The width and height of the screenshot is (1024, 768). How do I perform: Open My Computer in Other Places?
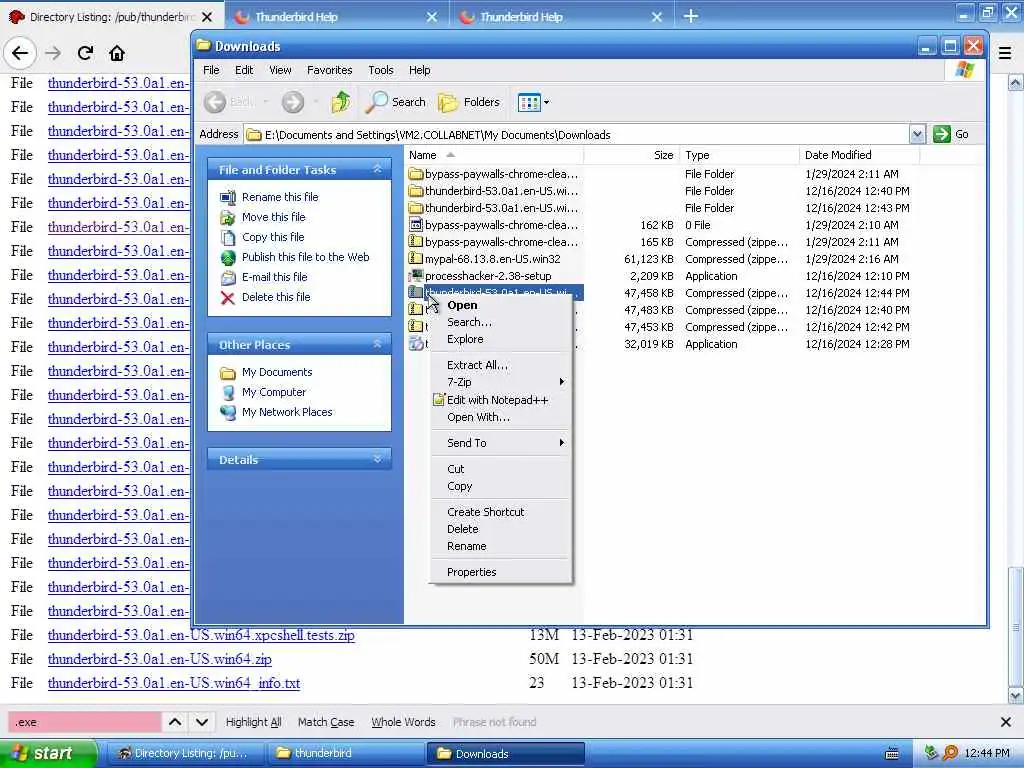pyautogui.click(x=274, y=392)
